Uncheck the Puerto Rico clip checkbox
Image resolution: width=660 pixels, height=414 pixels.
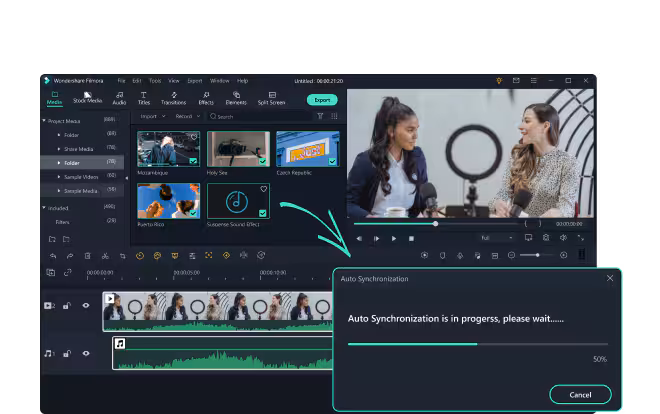193,213
